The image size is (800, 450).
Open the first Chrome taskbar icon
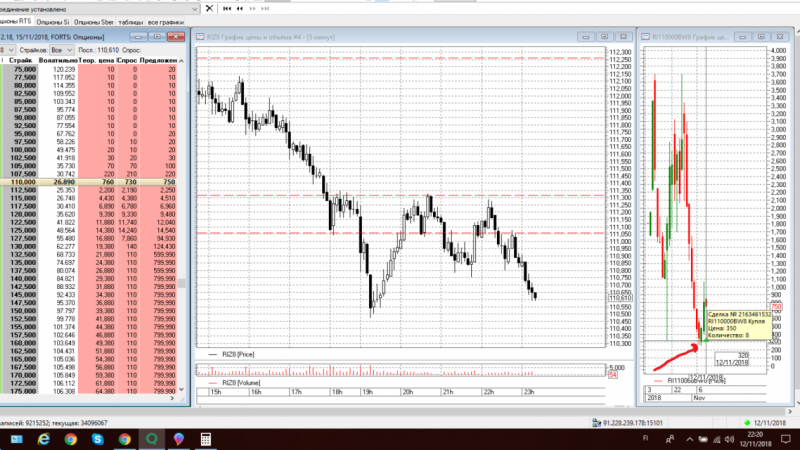[70, 439]
